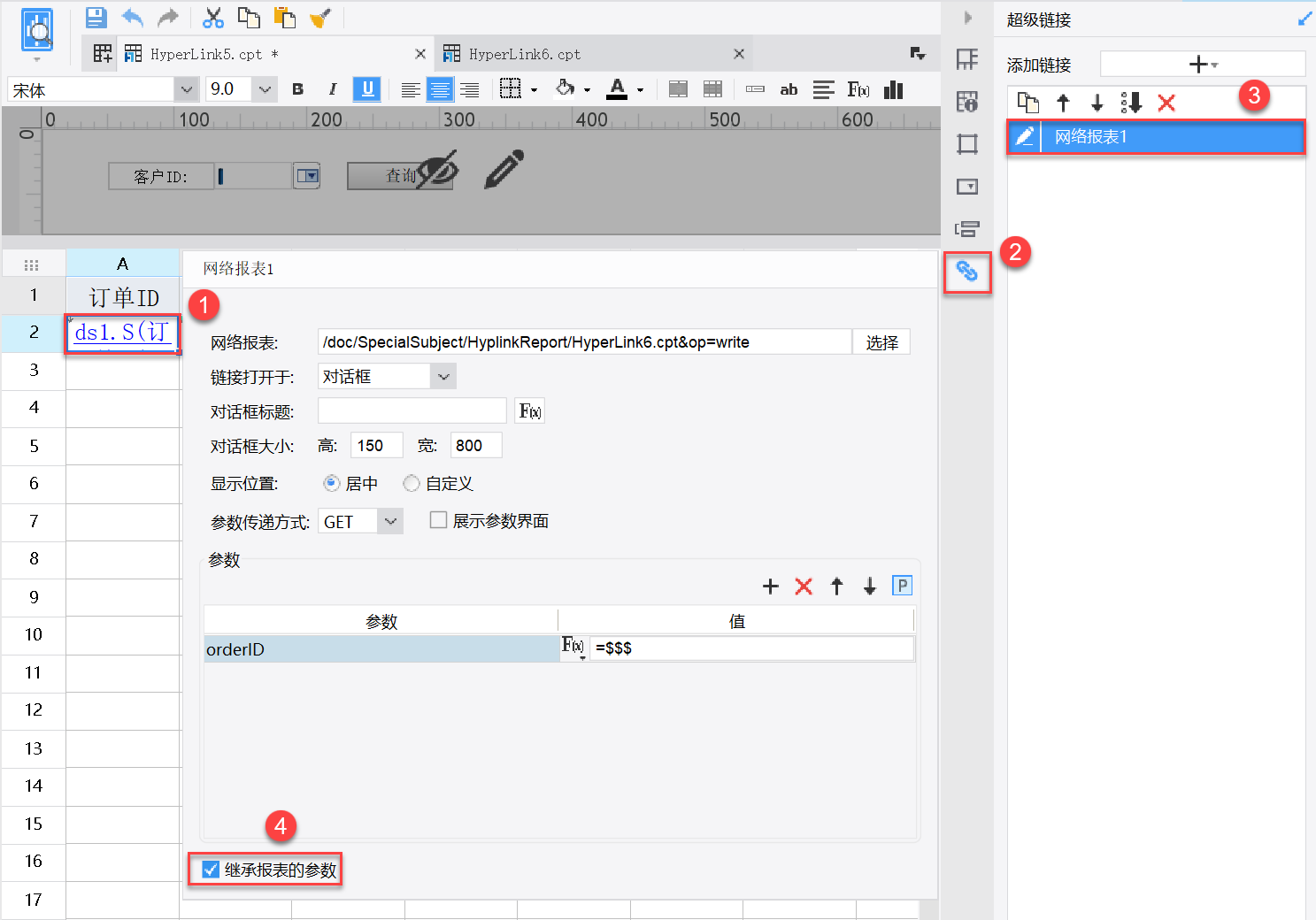Screen dimensions: 1316x920
Task: Toggle 继承报表的参数 checkbox
Action: coord(211,870)
